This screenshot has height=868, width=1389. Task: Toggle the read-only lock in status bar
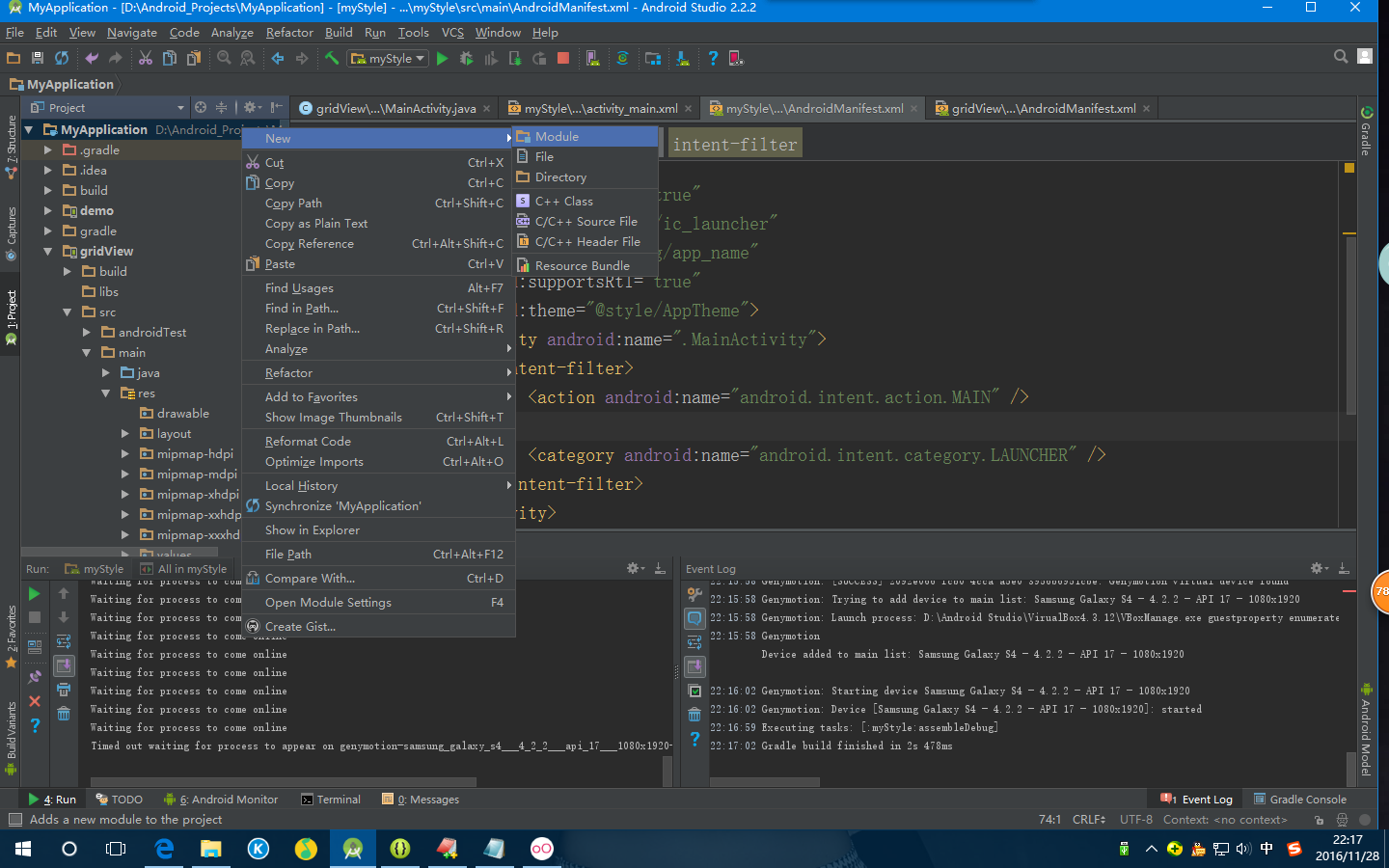click(x=1319, y=820)
